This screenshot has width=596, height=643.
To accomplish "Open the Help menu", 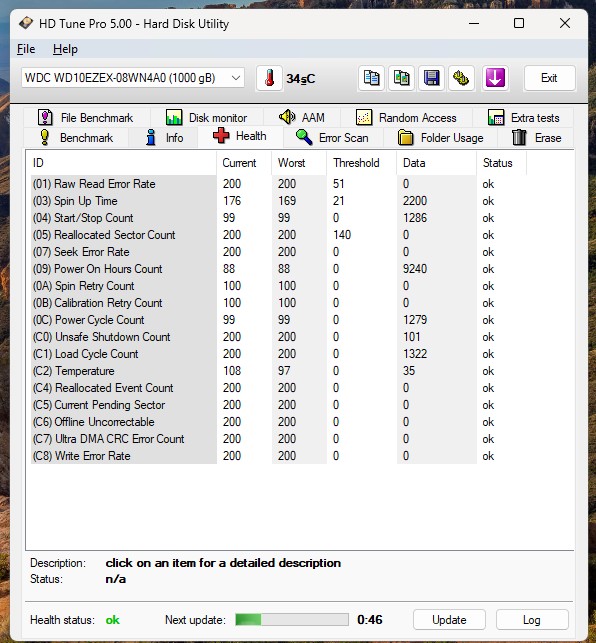I will 65,49.
